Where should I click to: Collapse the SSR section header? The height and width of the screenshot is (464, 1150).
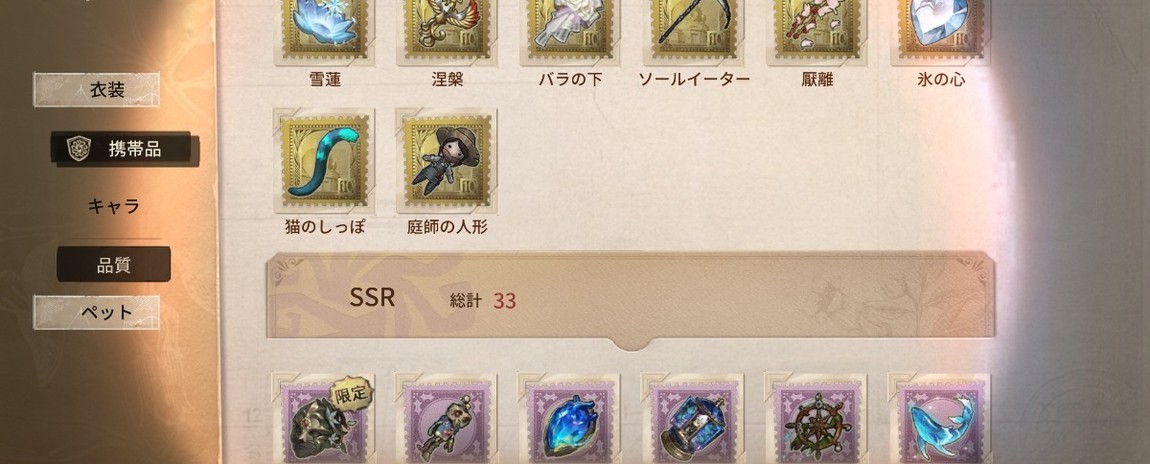point(631,298)
